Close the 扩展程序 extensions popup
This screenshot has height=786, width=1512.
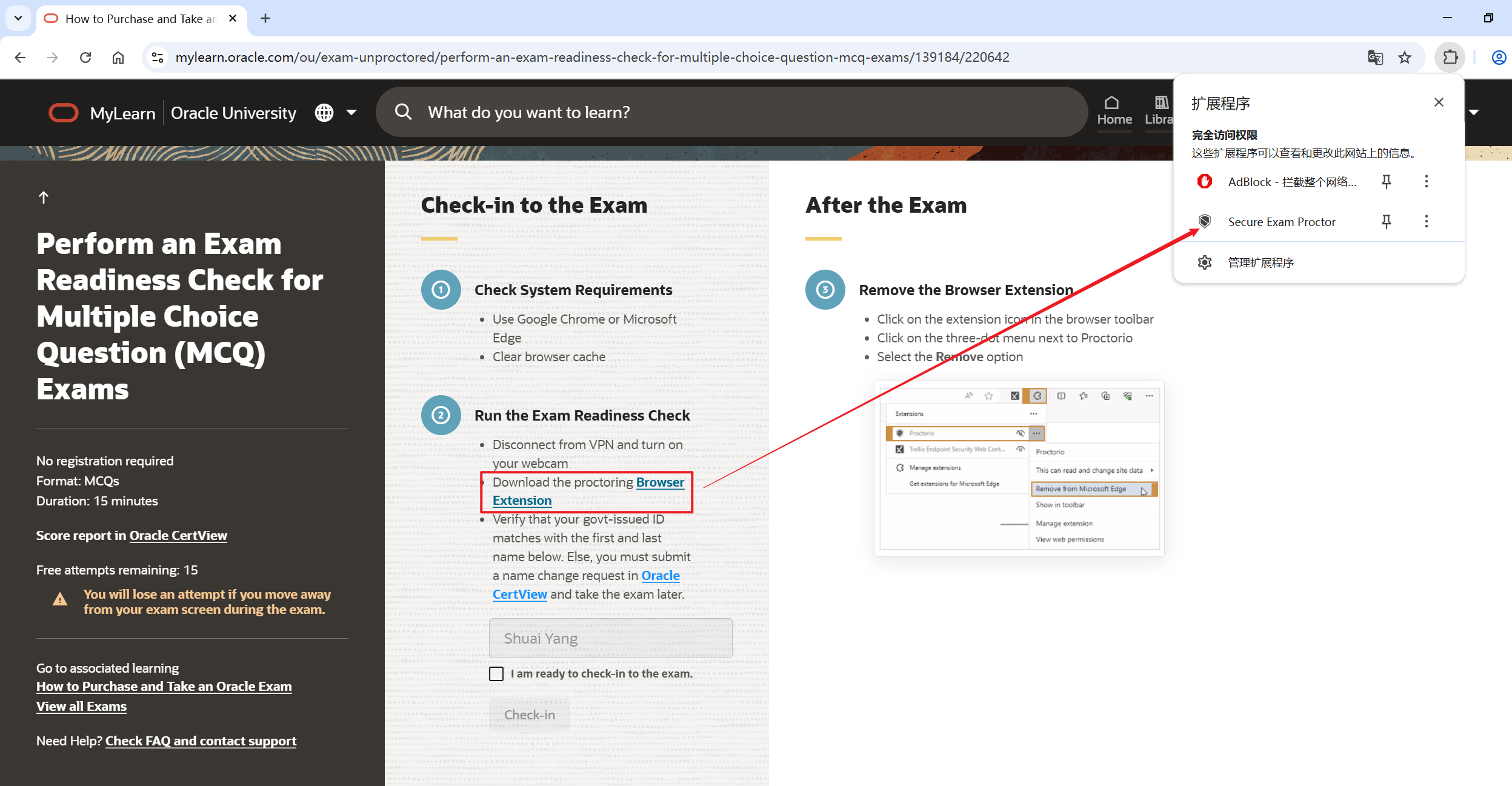(x=1439, y=102)
